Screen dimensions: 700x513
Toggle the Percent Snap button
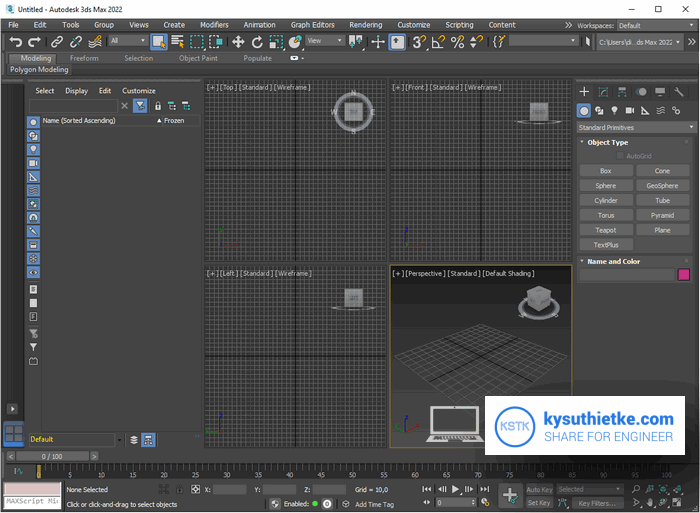click(x=457, y=42)
